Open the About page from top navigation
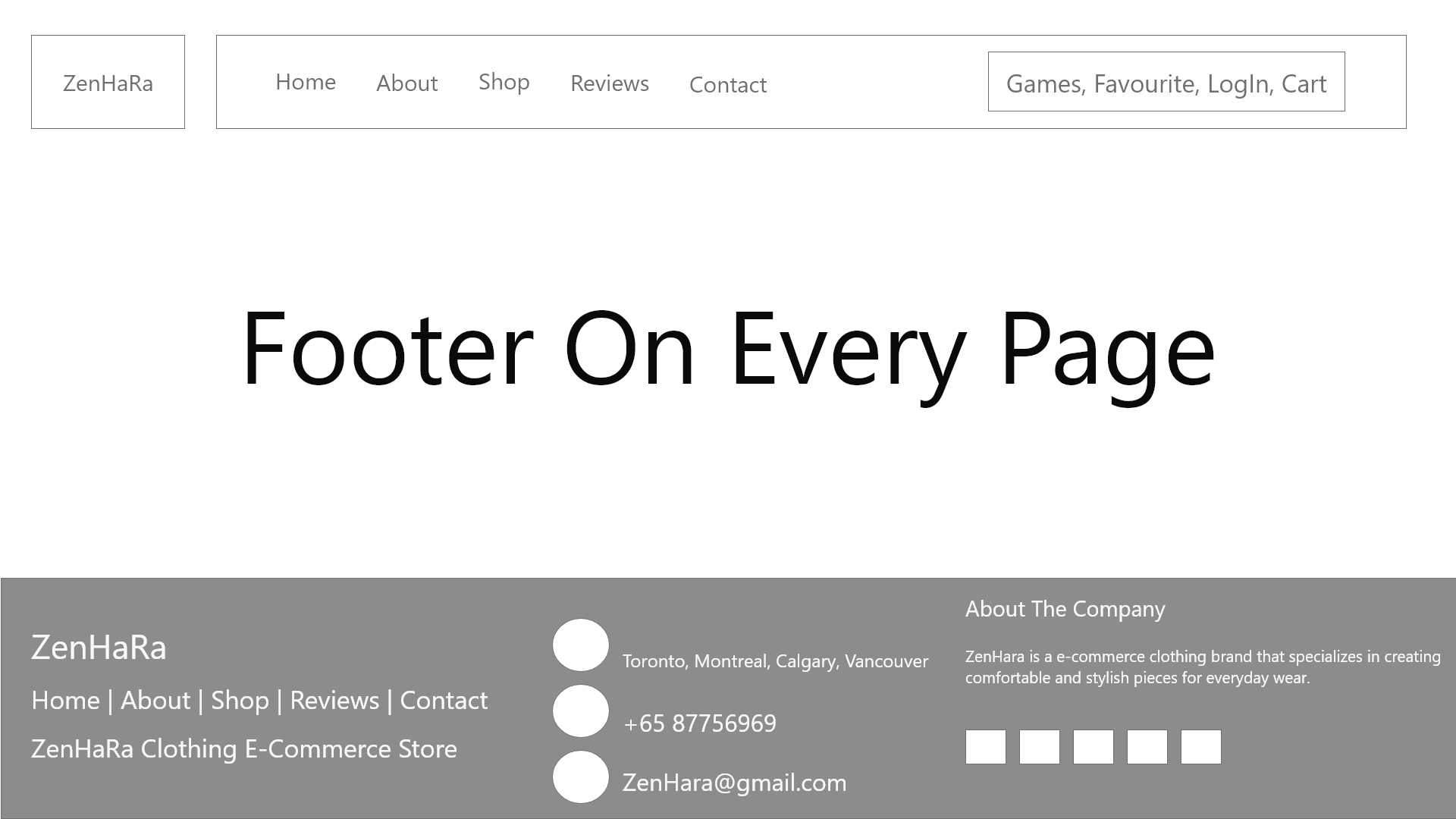Screen dimensions: 1456x819 pos(407,83)
